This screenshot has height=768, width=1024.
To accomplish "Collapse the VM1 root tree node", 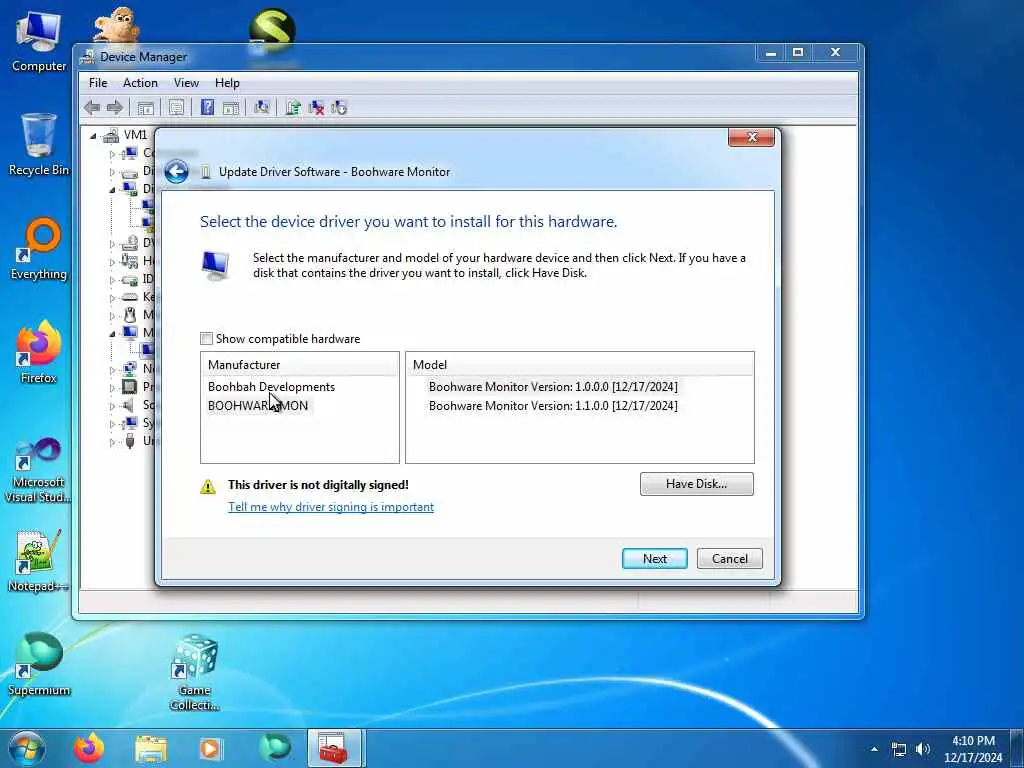I will tap(93, 136).
